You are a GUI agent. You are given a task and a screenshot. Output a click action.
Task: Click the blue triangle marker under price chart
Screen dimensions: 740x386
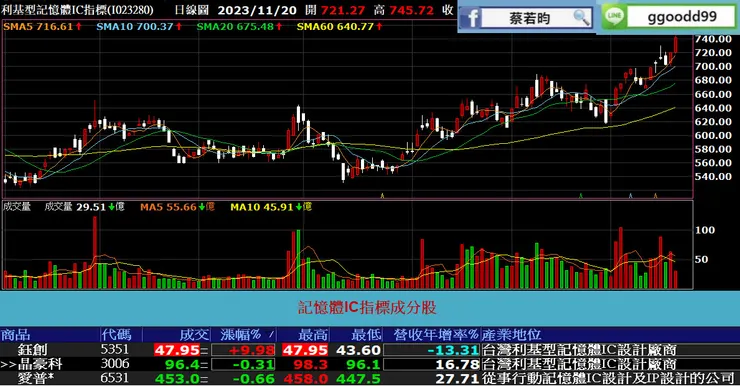tap(631, 195)
